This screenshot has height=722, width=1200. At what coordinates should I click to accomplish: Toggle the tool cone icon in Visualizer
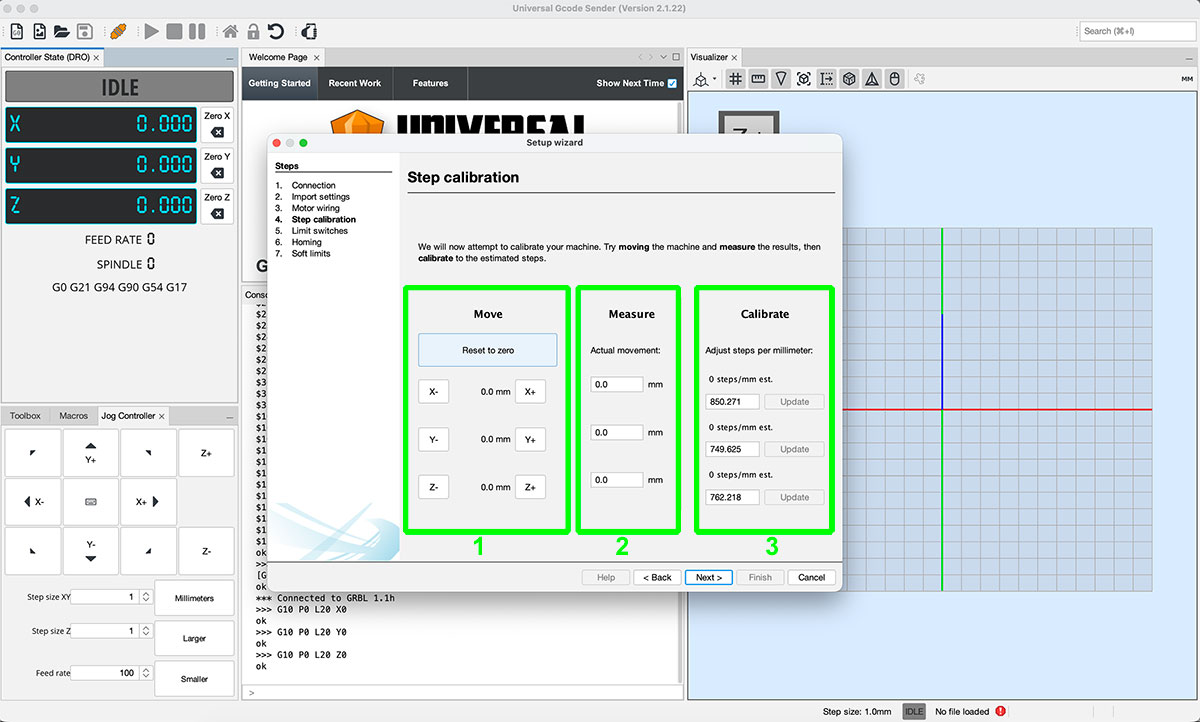pyautogui.click(x=781, y=79)
